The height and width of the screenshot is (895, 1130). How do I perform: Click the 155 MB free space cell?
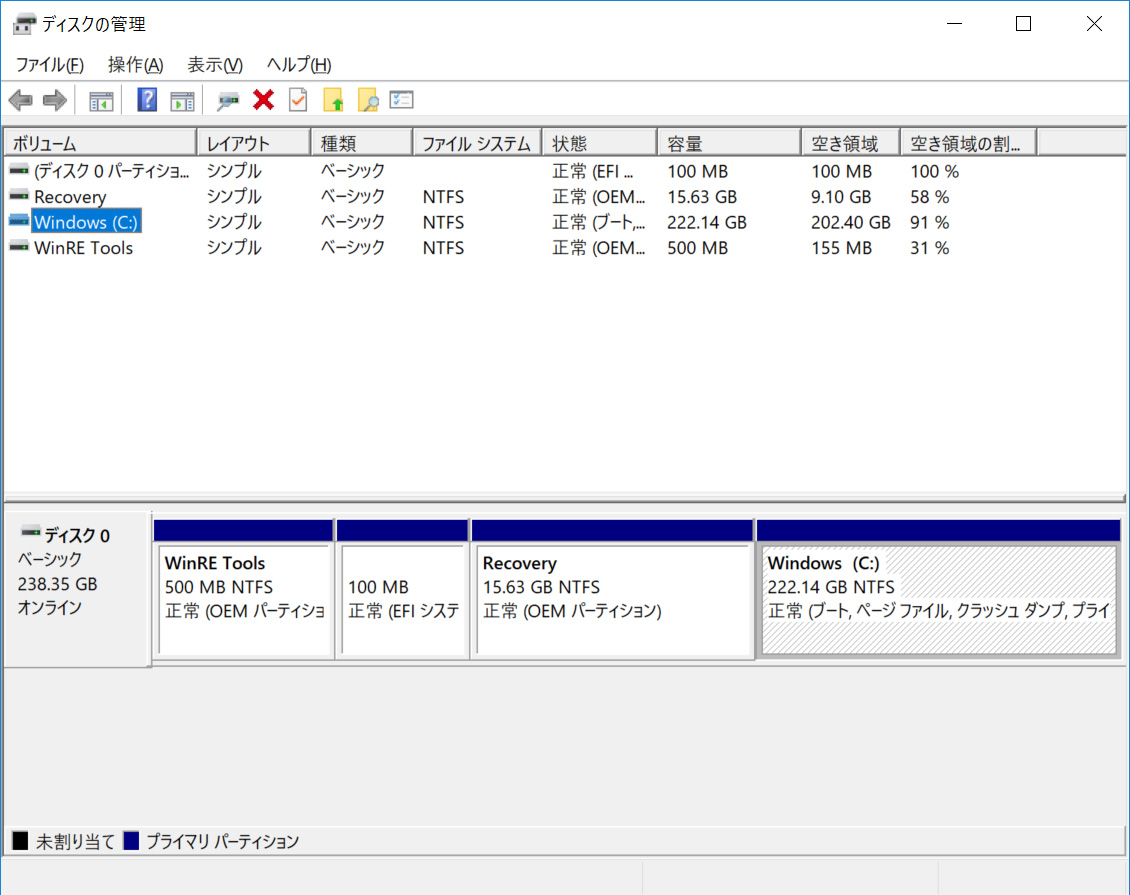click(x=841, y=248)
